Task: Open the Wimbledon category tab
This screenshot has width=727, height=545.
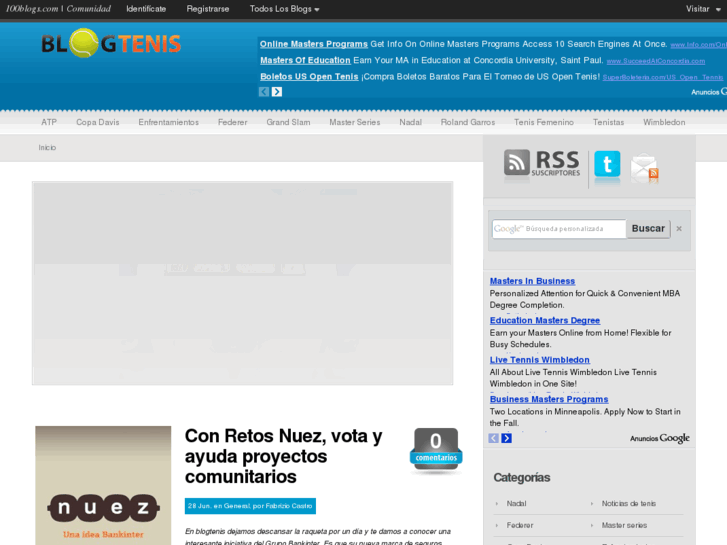Action: tap(664, 122)
